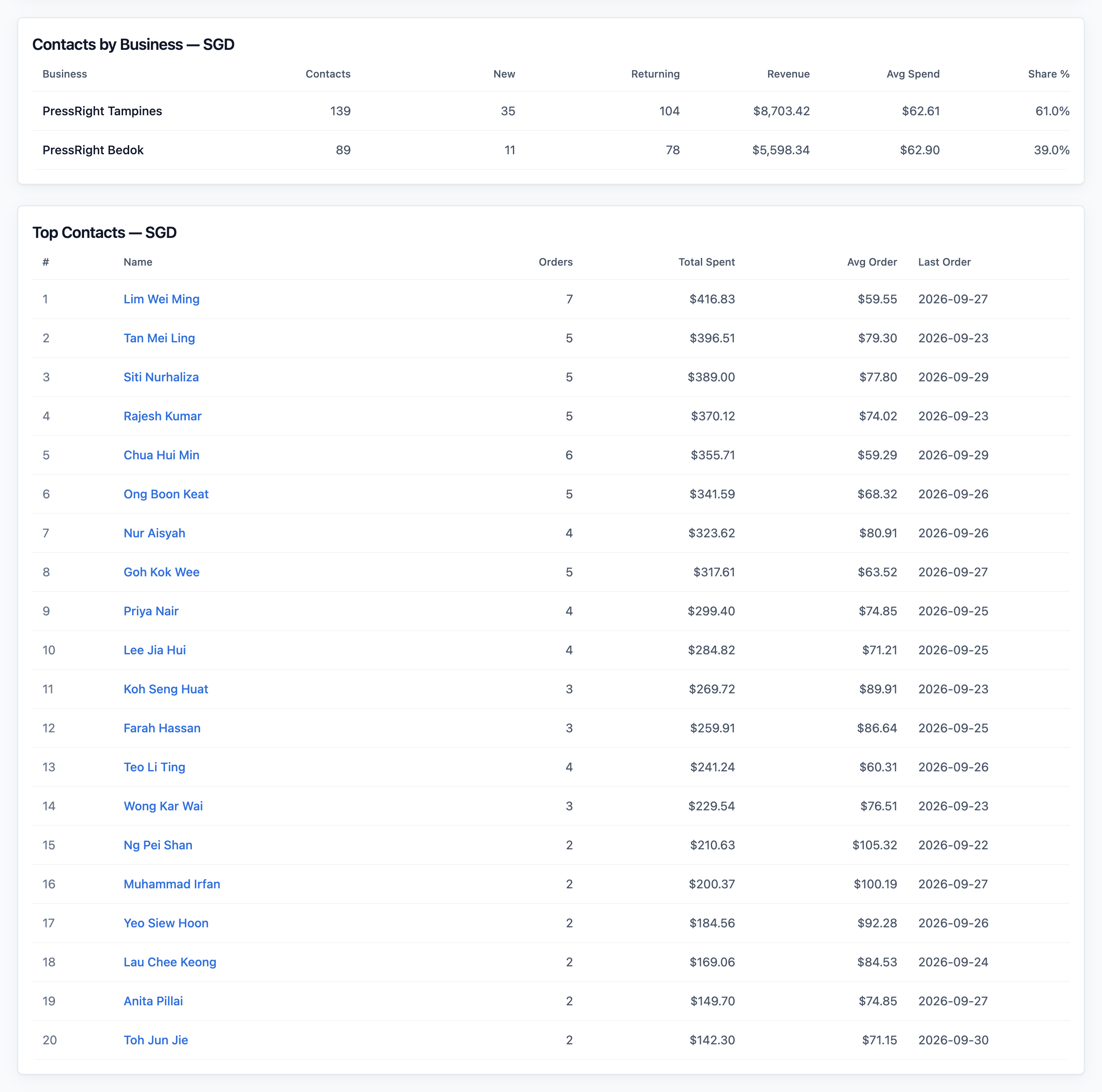Open Lee Jia Hui contact link
1102x1092 pixels.
(155, 650)
